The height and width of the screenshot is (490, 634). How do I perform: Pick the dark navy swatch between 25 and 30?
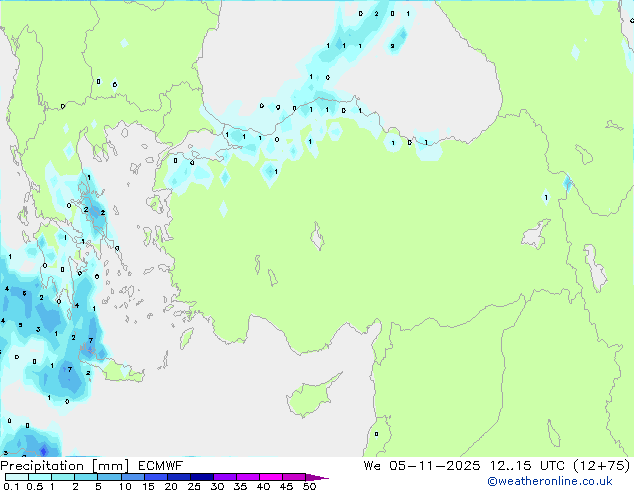click(202, 477)
